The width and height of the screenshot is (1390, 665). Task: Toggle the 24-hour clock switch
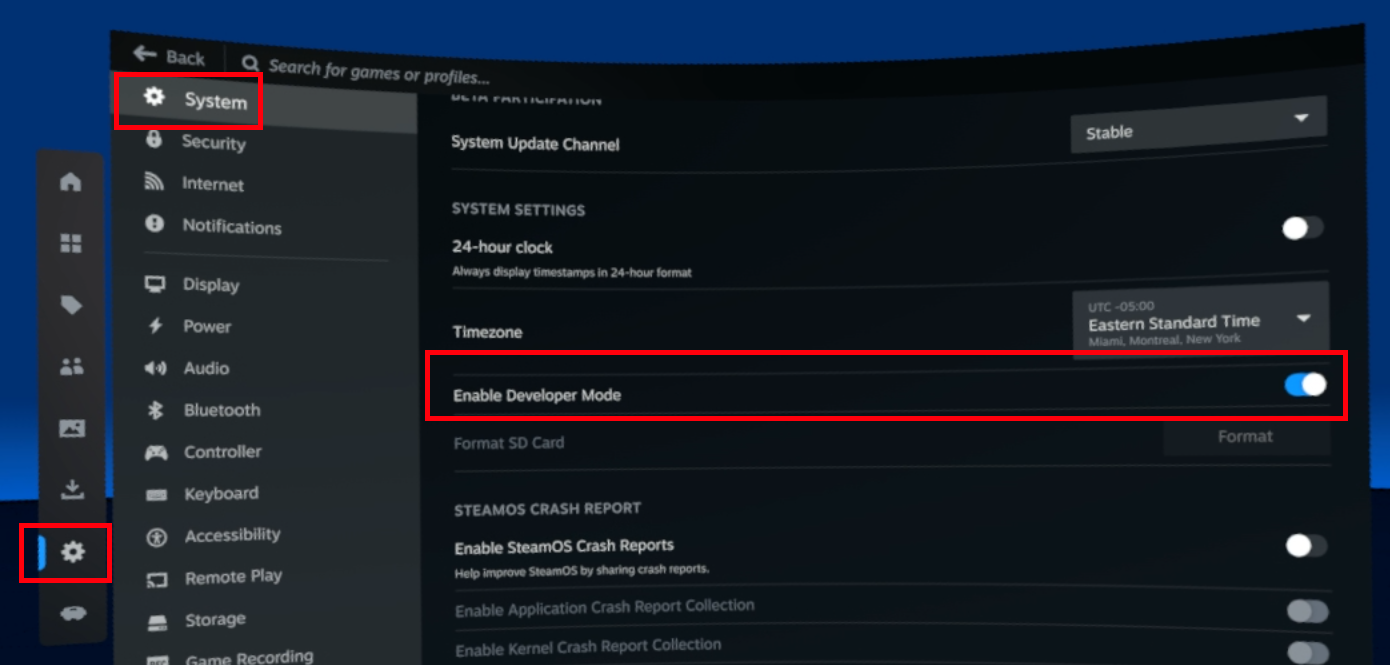1302,228
